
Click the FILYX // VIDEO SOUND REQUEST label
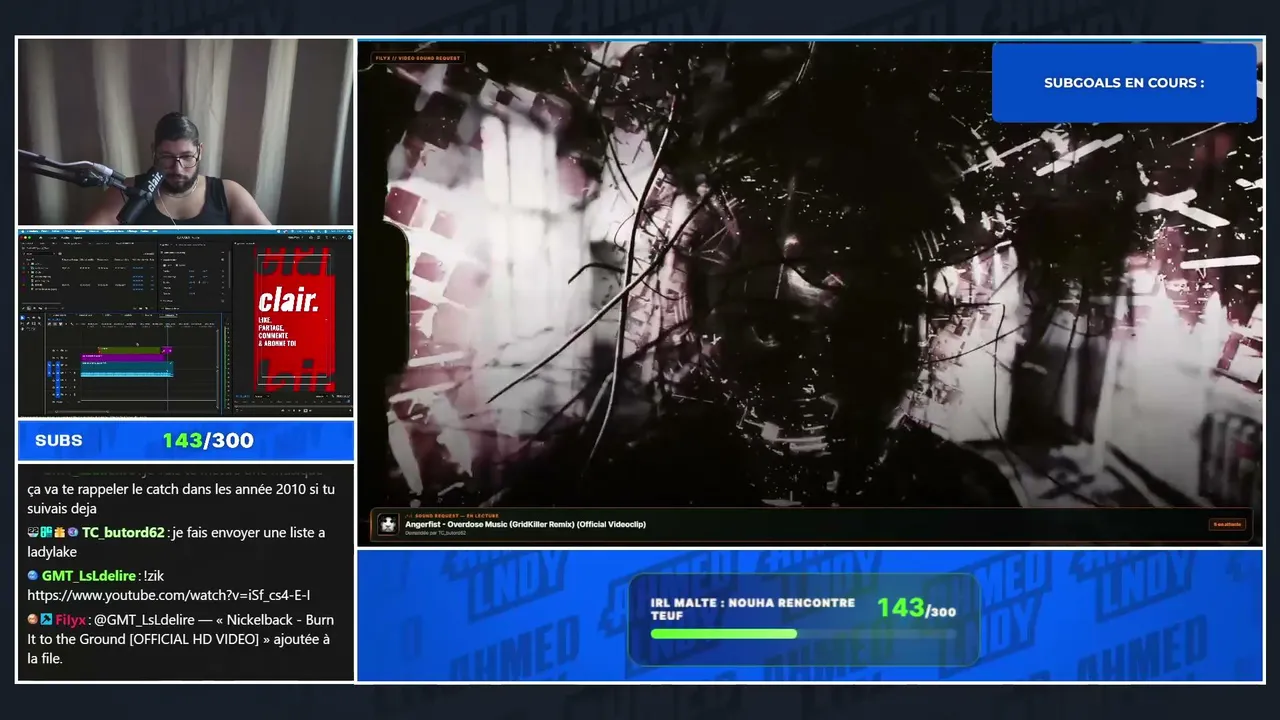tap(418, 59)
